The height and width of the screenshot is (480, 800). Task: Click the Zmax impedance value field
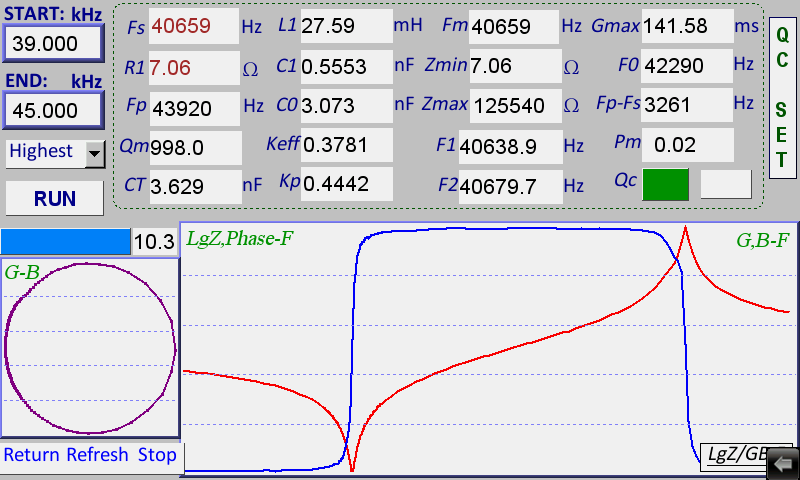(507, 105)
